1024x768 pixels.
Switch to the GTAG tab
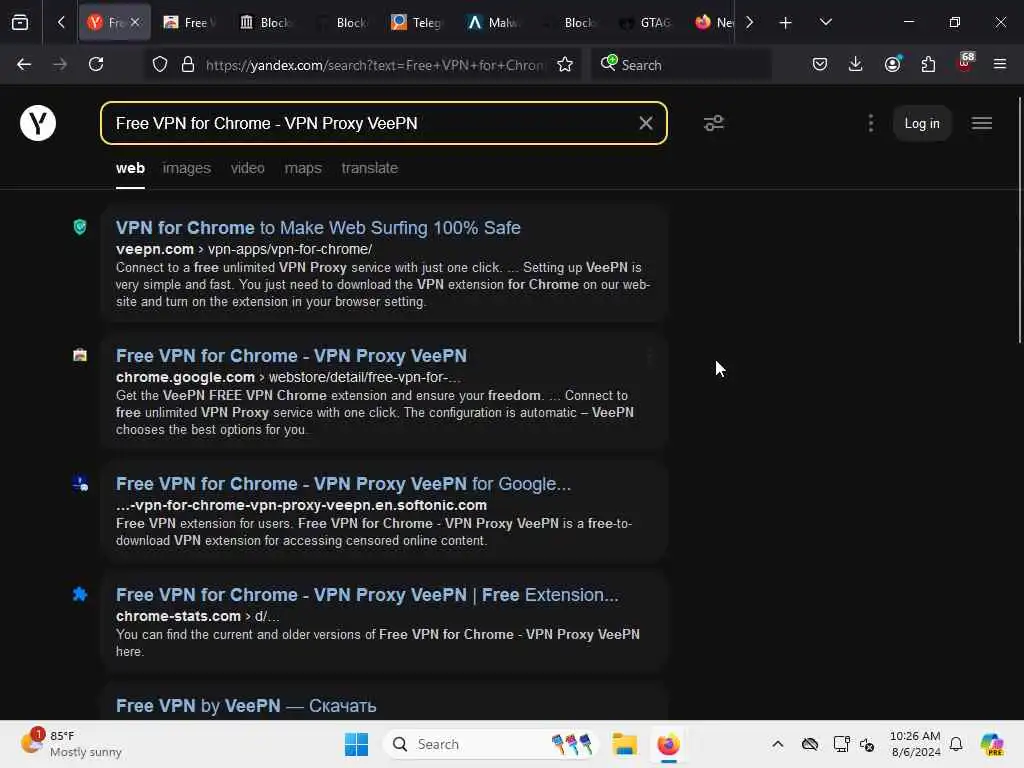[644, 23]
